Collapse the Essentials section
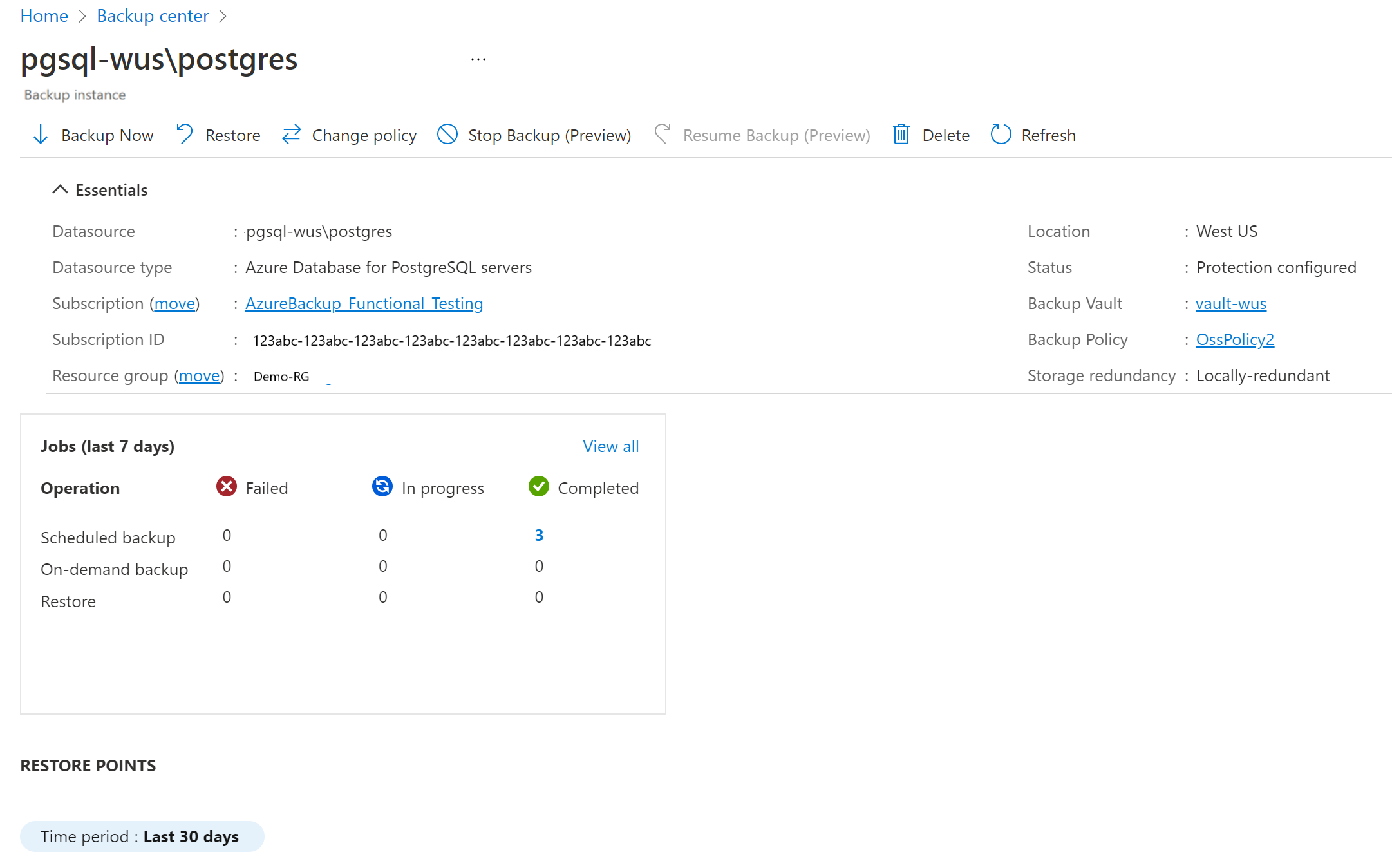 click(60, 189)
